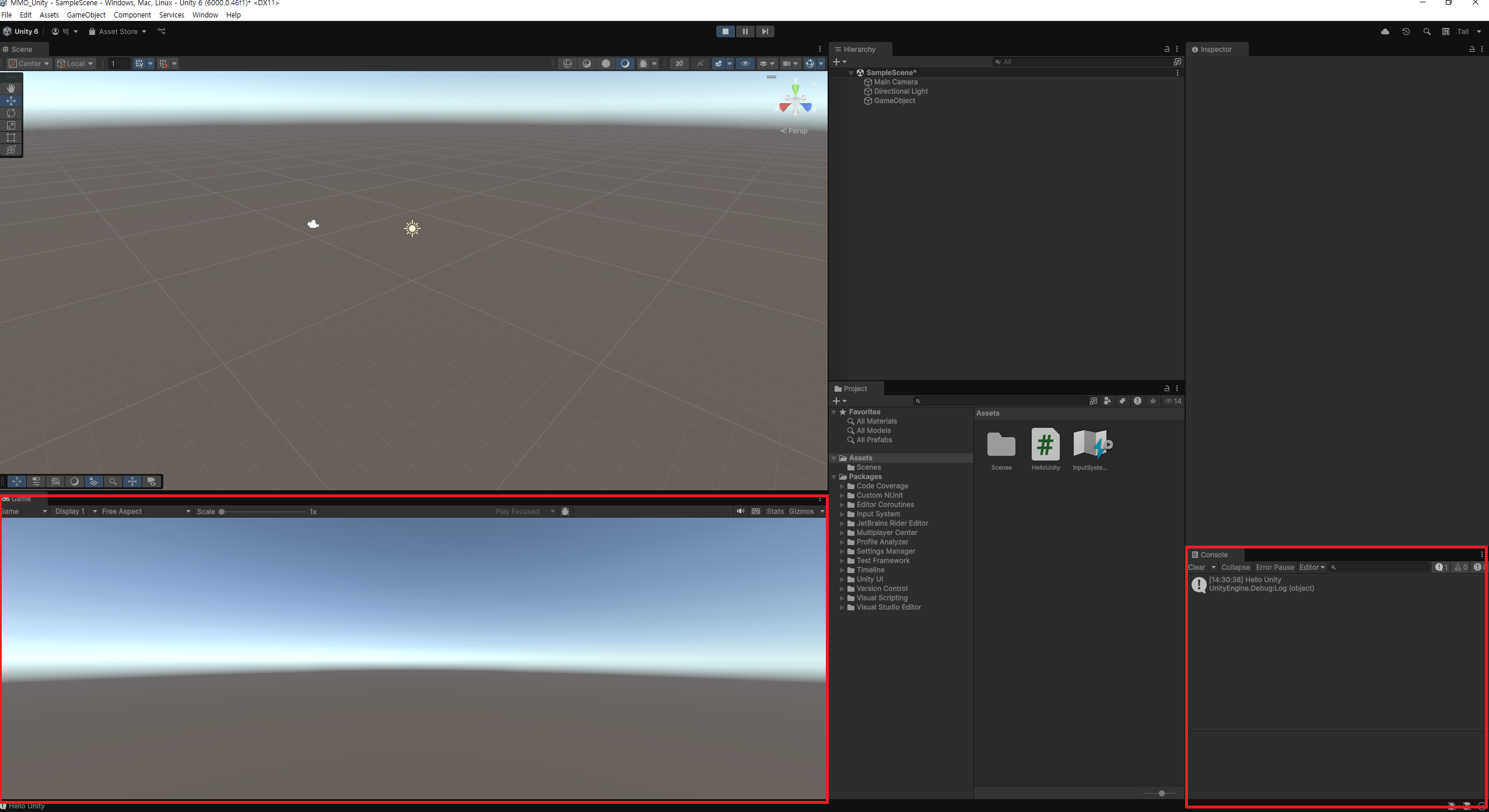Toggle Error Pause in Console
Image resolution: width=1489 pixels, height=812 pixels.
click(1274, 567)
